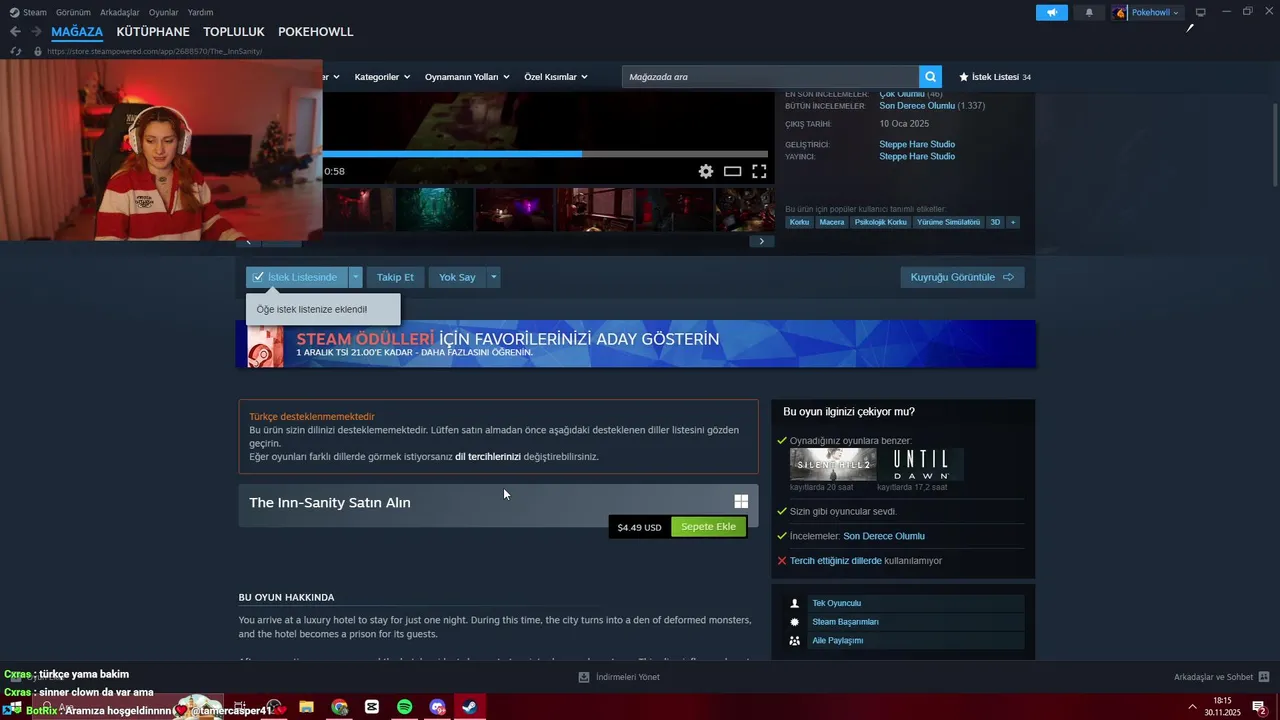Focus the Mağazada ara search field
This screenshot has width=1280, height=720.
770,77
